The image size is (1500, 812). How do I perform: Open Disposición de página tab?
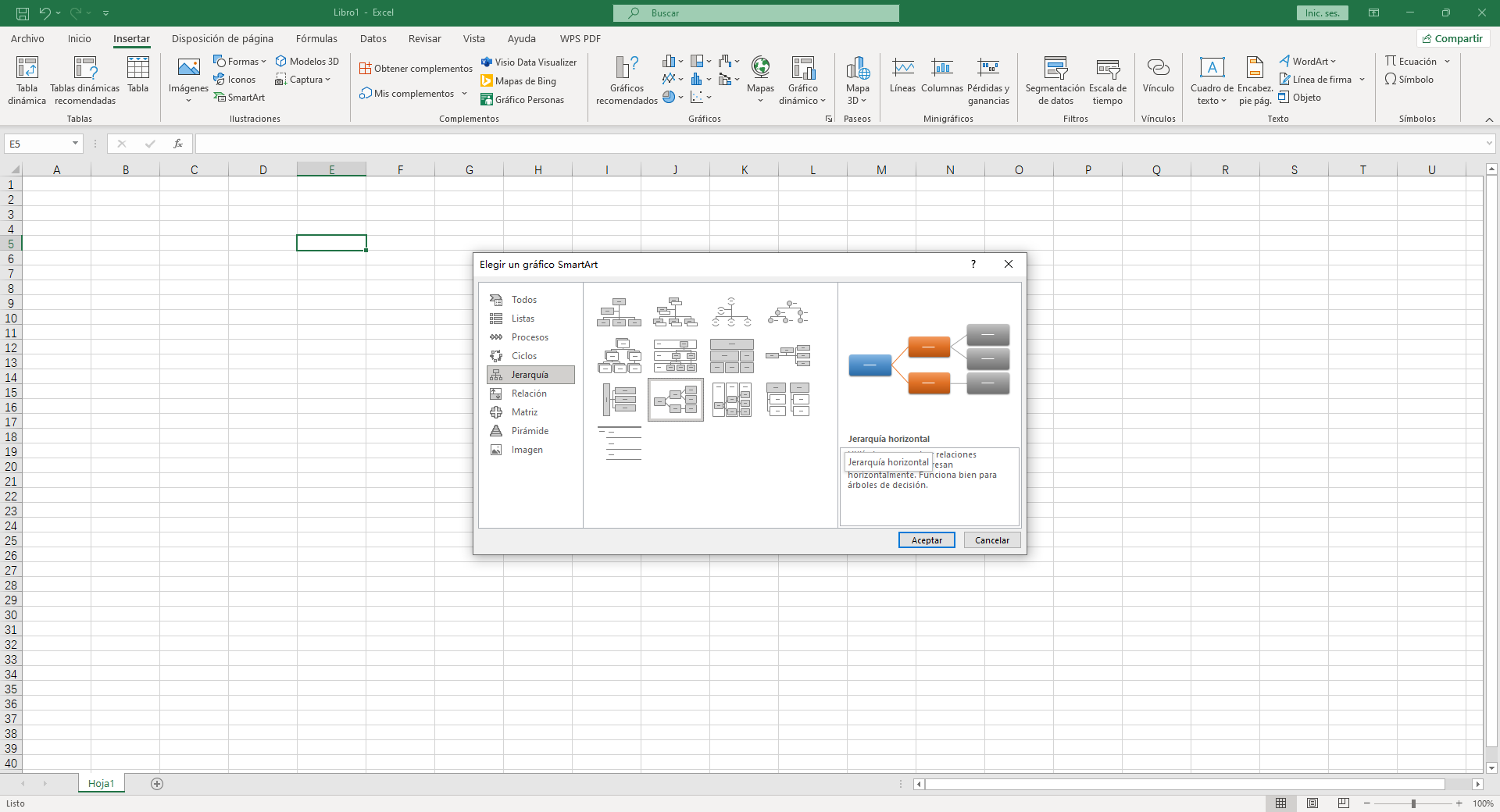click(x=223, y=39)
